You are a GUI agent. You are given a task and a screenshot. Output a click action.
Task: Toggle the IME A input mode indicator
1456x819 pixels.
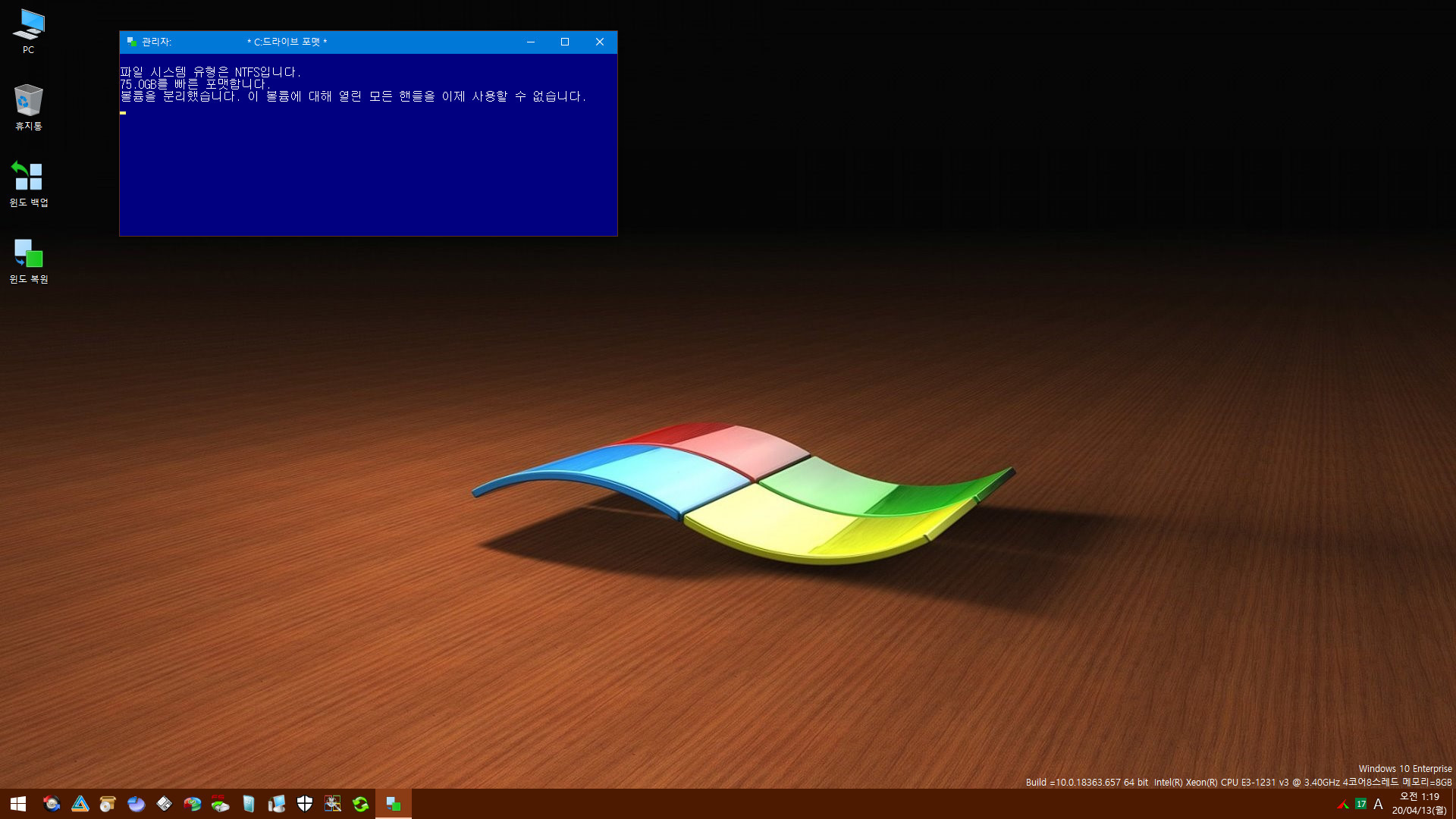coord(1379,804)
